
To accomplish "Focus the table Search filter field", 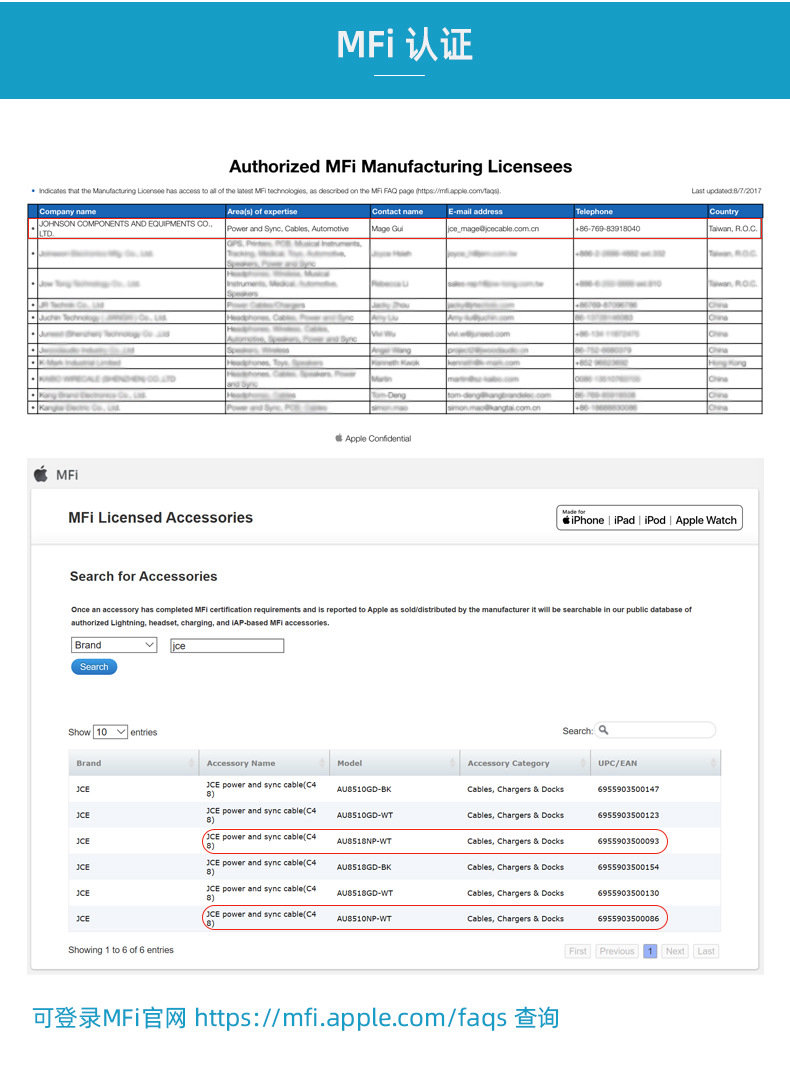I will (x=655, y=730).
